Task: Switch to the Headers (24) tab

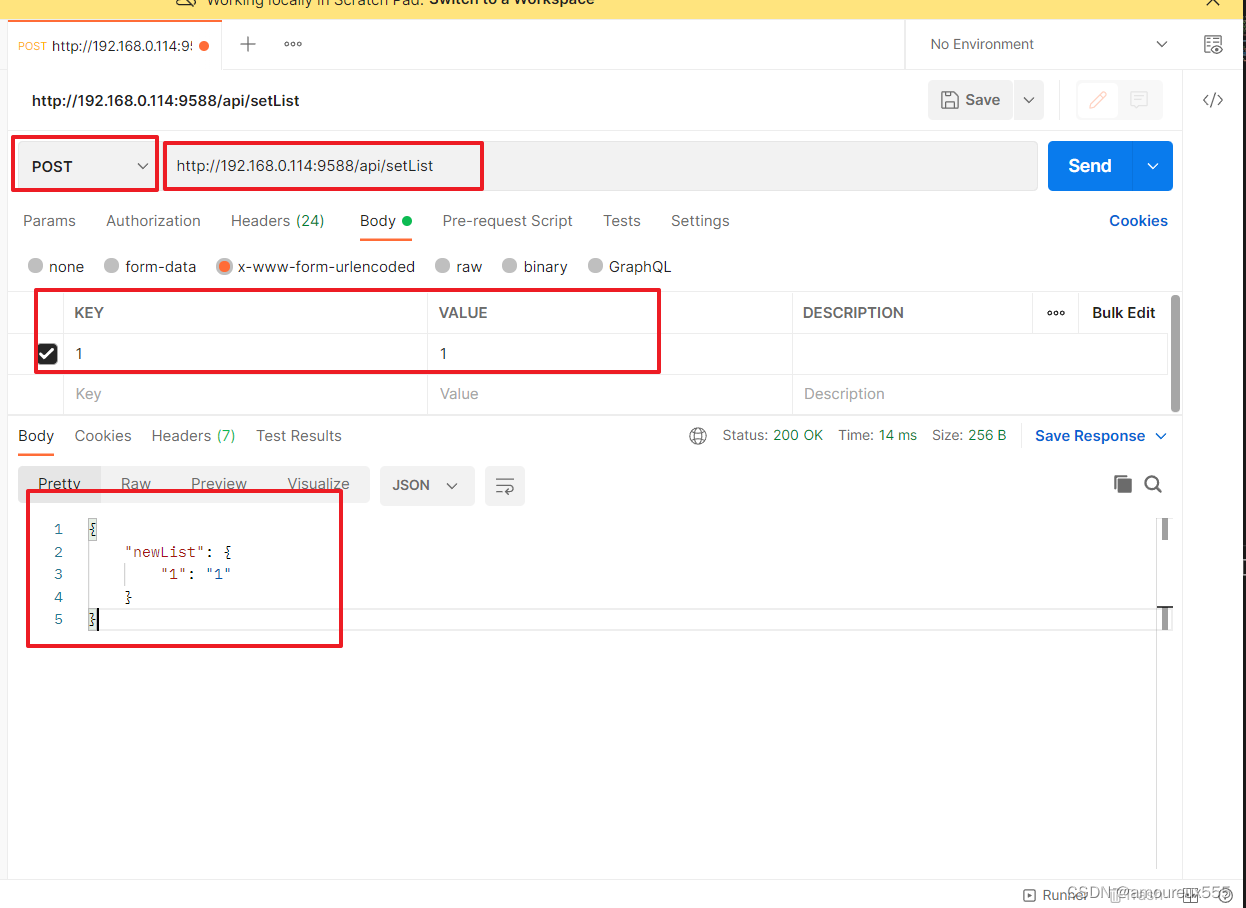Action: (x=277, y=221)
